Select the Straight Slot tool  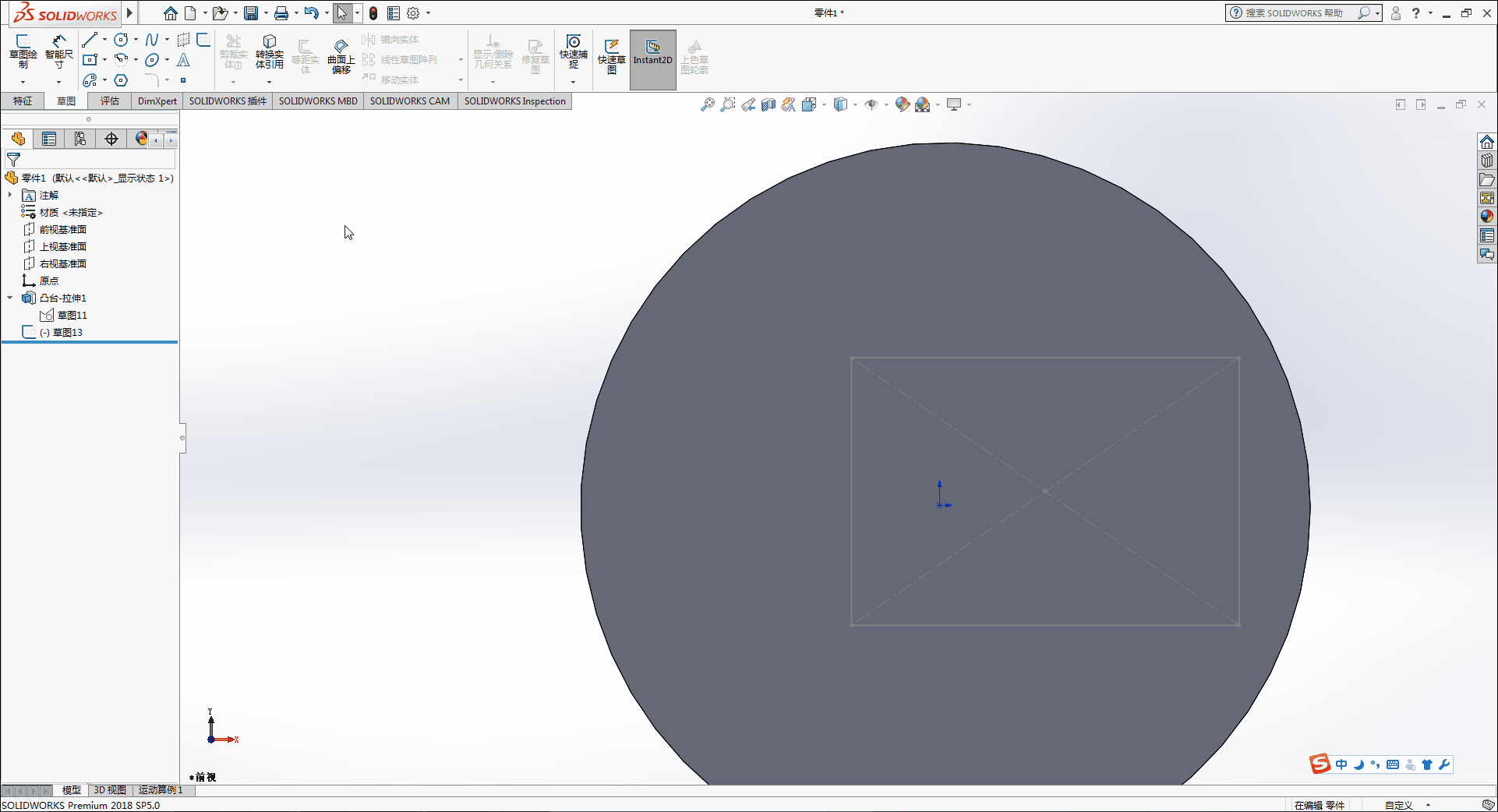click(x=90, y=80)
